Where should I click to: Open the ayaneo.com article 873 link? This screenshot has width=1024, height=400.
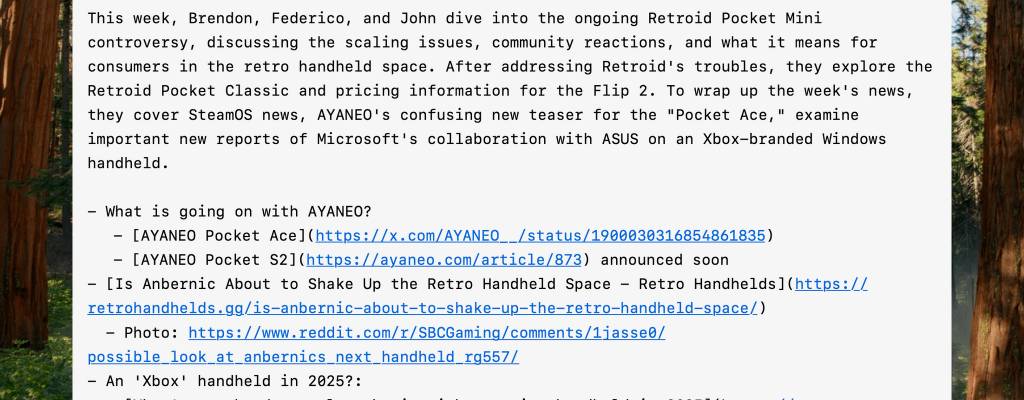point(431,260)
